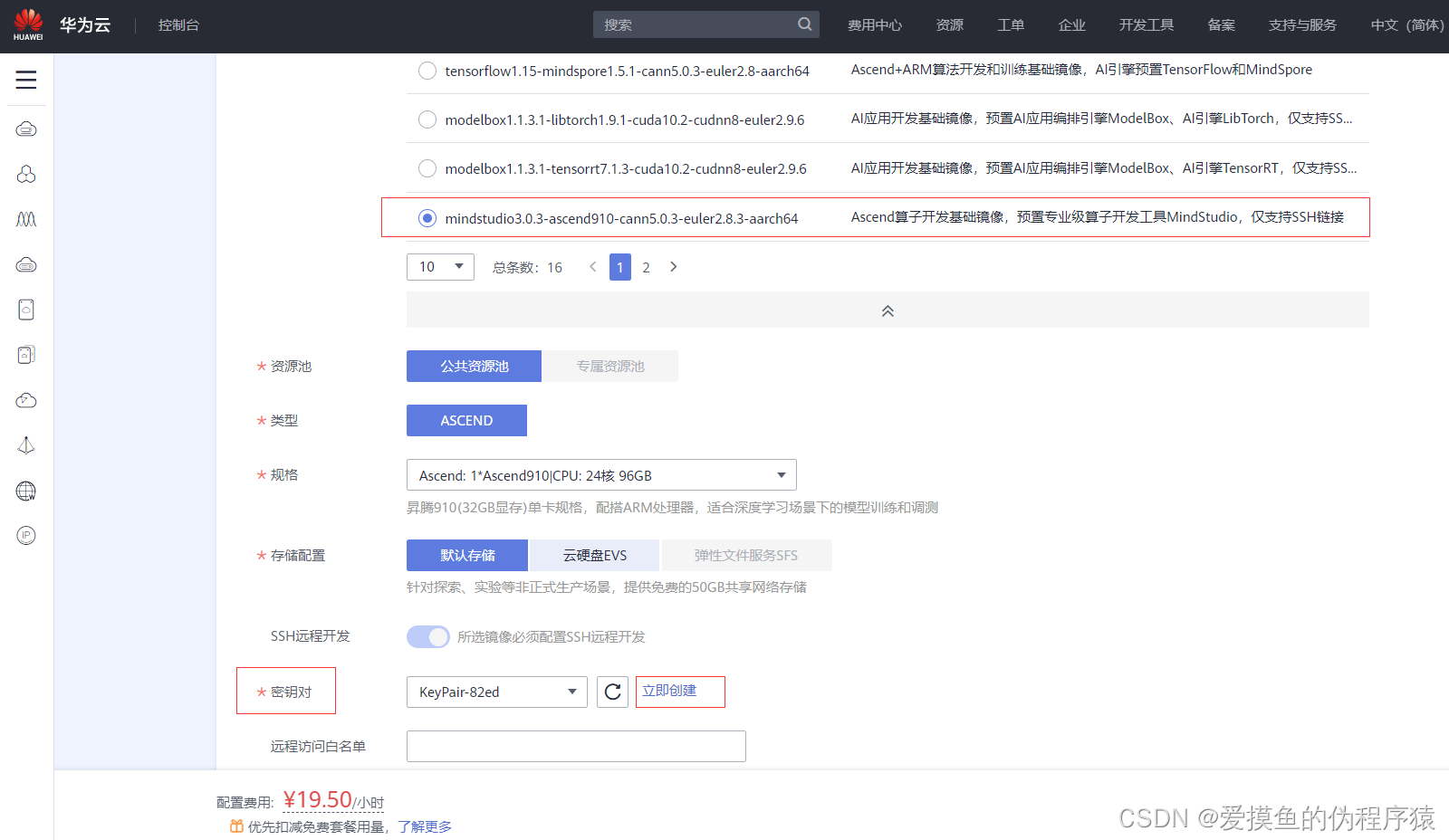
Task: Open the language menu 中文 (简体)
Action: [1406, 25]
